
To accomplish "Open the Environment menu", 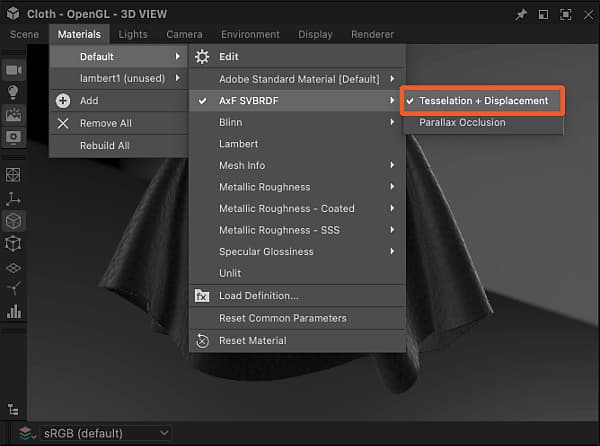I will [250, 34].
